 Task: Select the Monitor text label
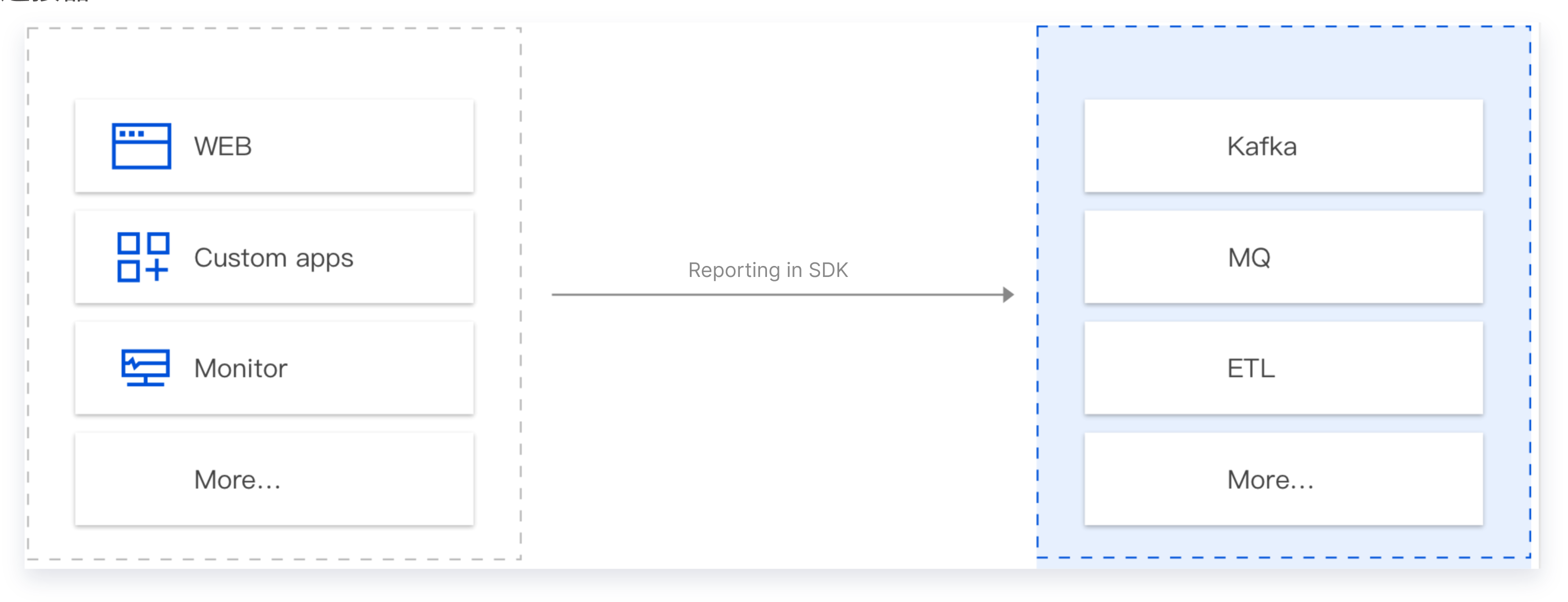pos(240,368)
